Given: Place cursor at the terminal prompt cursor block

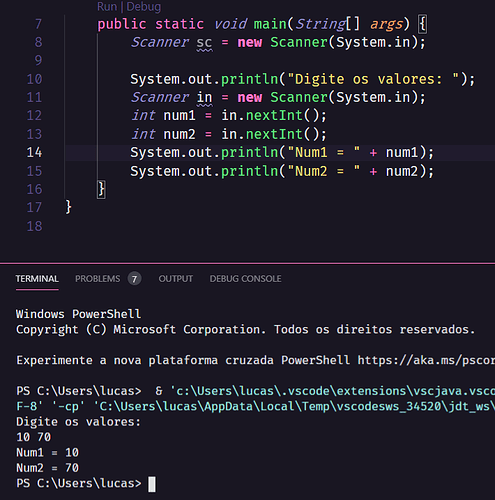Looking at the screenshot, I should click(x=152, y=484).
